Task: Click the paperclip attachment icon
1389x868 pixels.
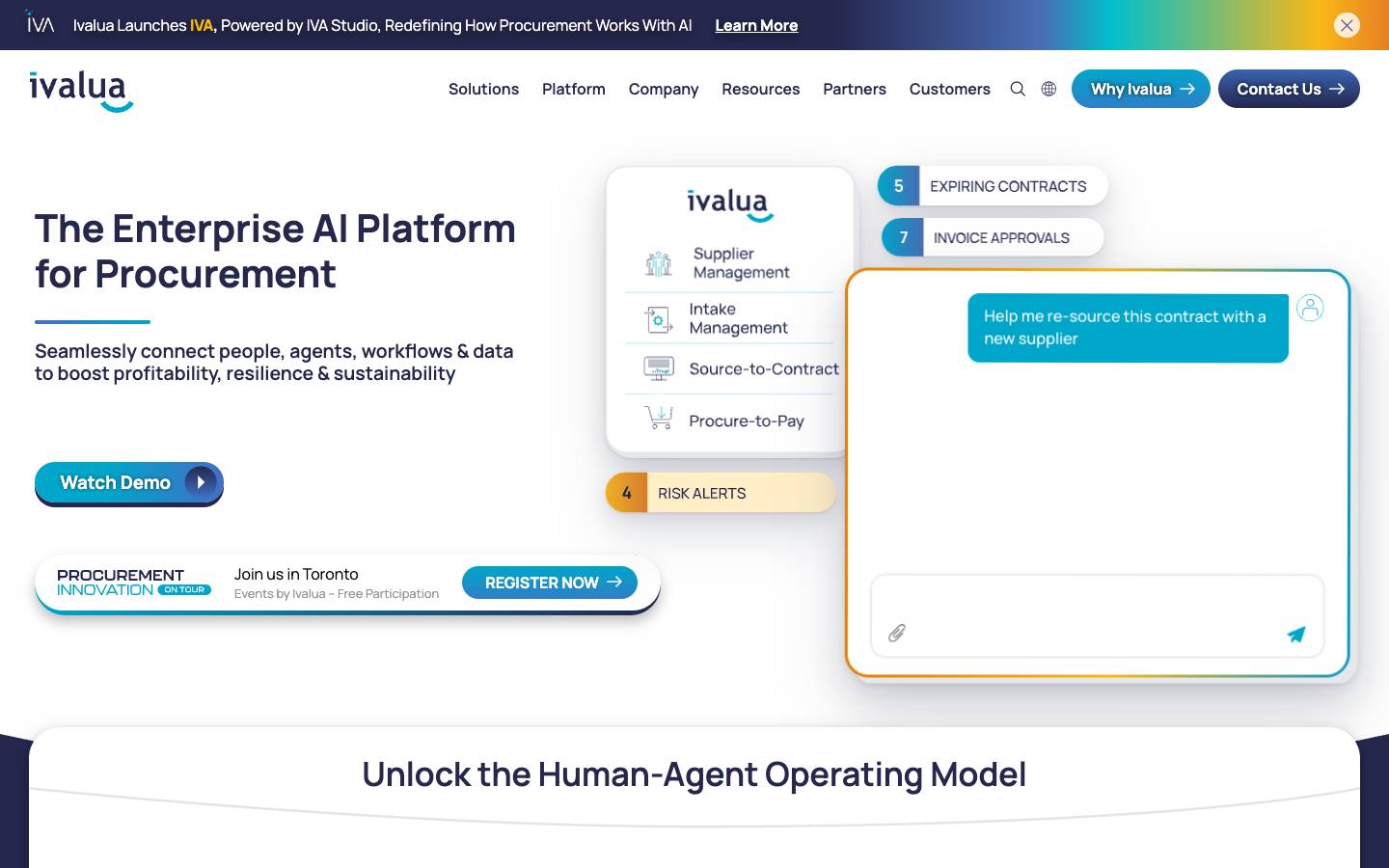Action: (897, 633)
